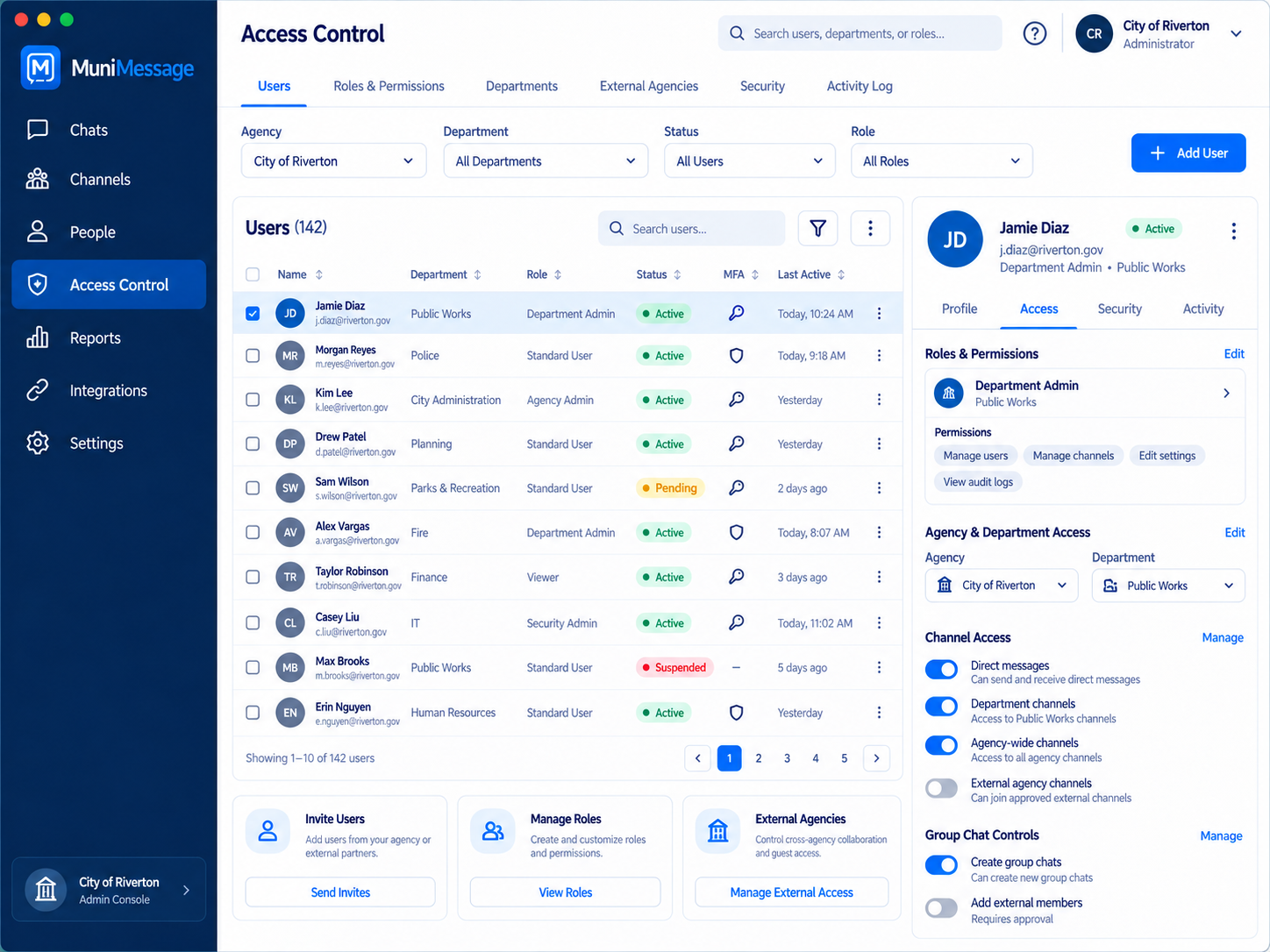Open Chats from the sidebar
Image resolution: width=1270 pixels, height=952 pixels.
108,130
